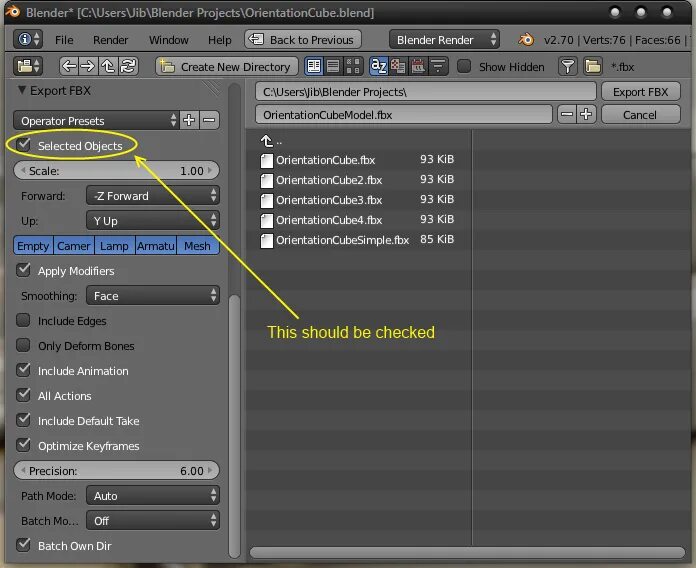The image size is (696, 568).
Task: Uncheck Optimize Keyframes
Action: click(23, 445)
